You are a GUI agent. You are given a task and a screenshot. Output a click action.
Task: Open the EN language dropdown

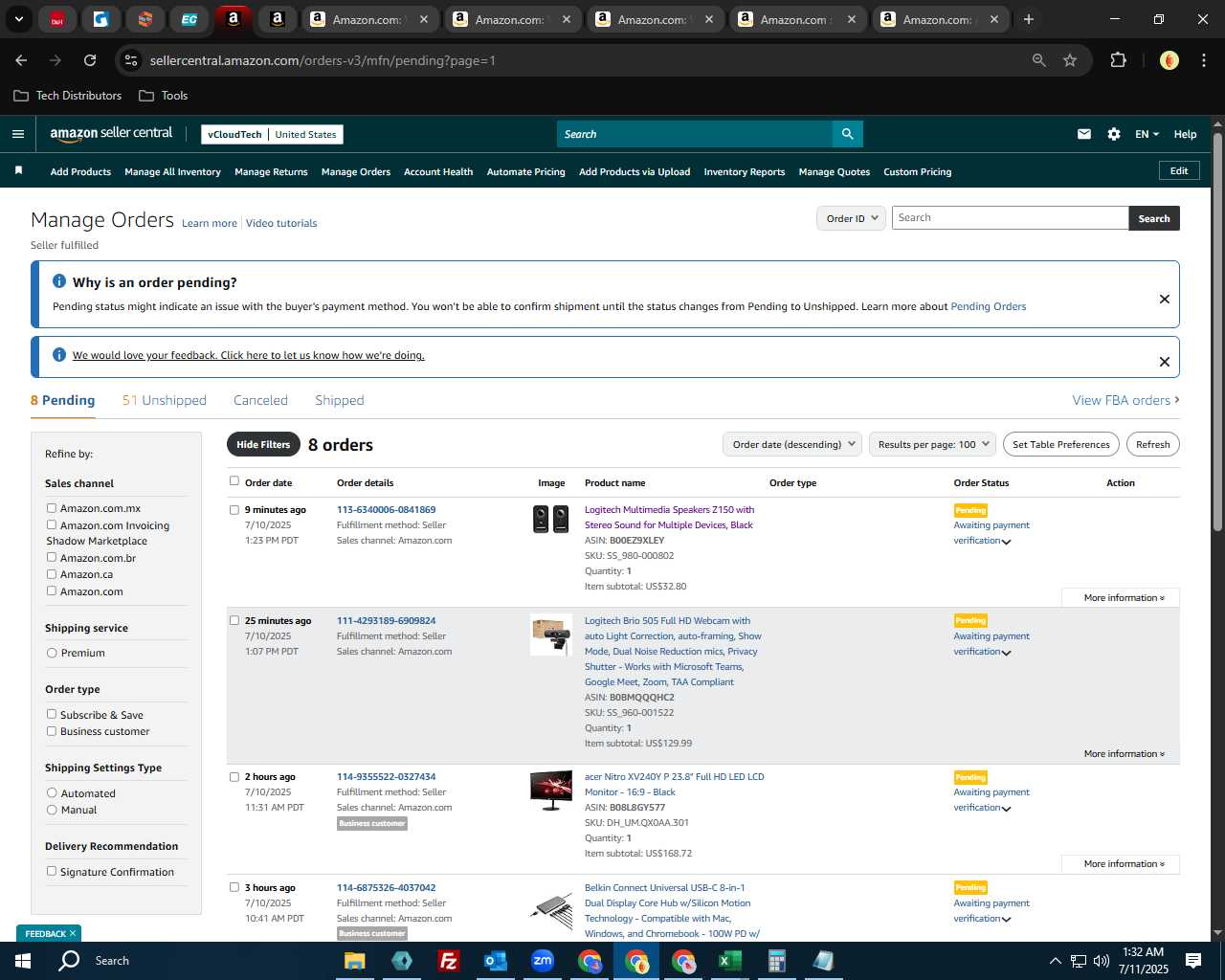(x=1147, y=134)
